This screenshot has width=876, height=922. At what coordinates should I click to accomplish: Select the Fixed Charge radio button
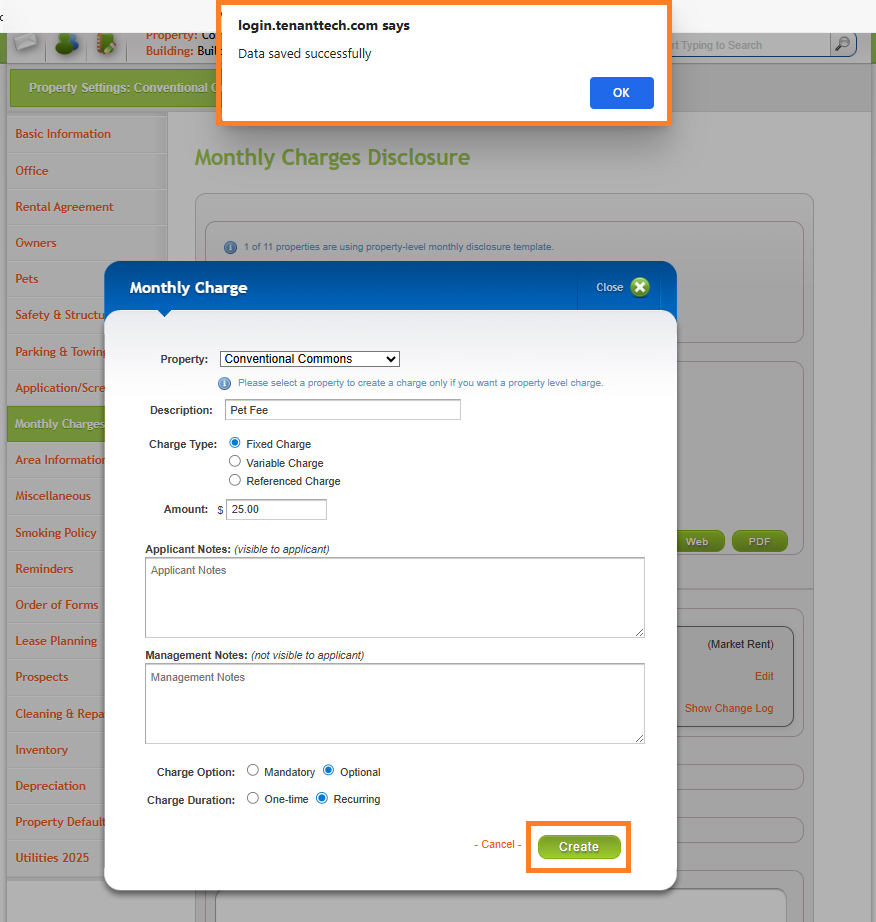click(235, 443)
